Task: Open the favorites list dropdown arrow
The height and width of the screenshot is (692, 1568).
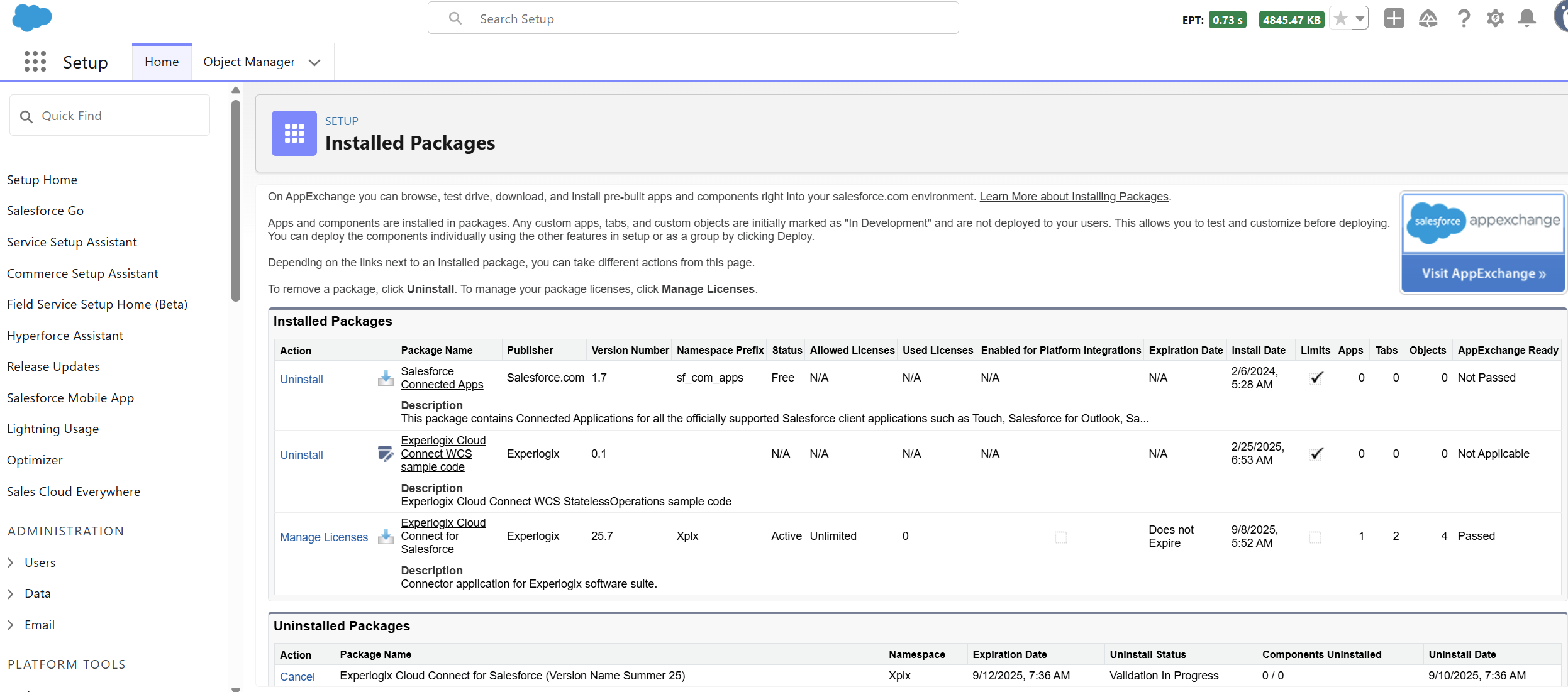Action: click(x=1360, y=19)
